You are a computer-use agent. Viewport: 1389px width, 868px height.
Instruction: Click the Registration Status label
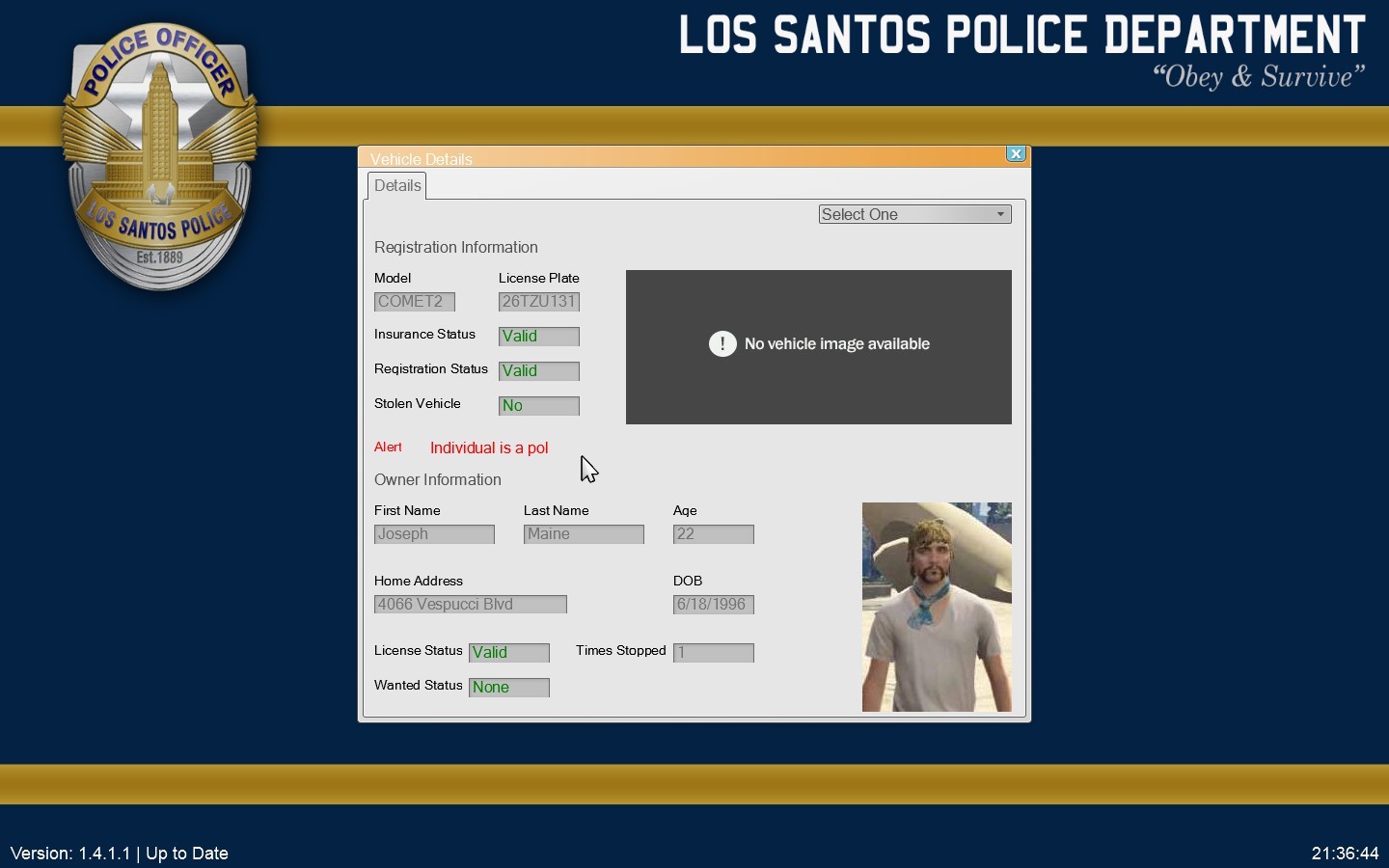(431, 369)
